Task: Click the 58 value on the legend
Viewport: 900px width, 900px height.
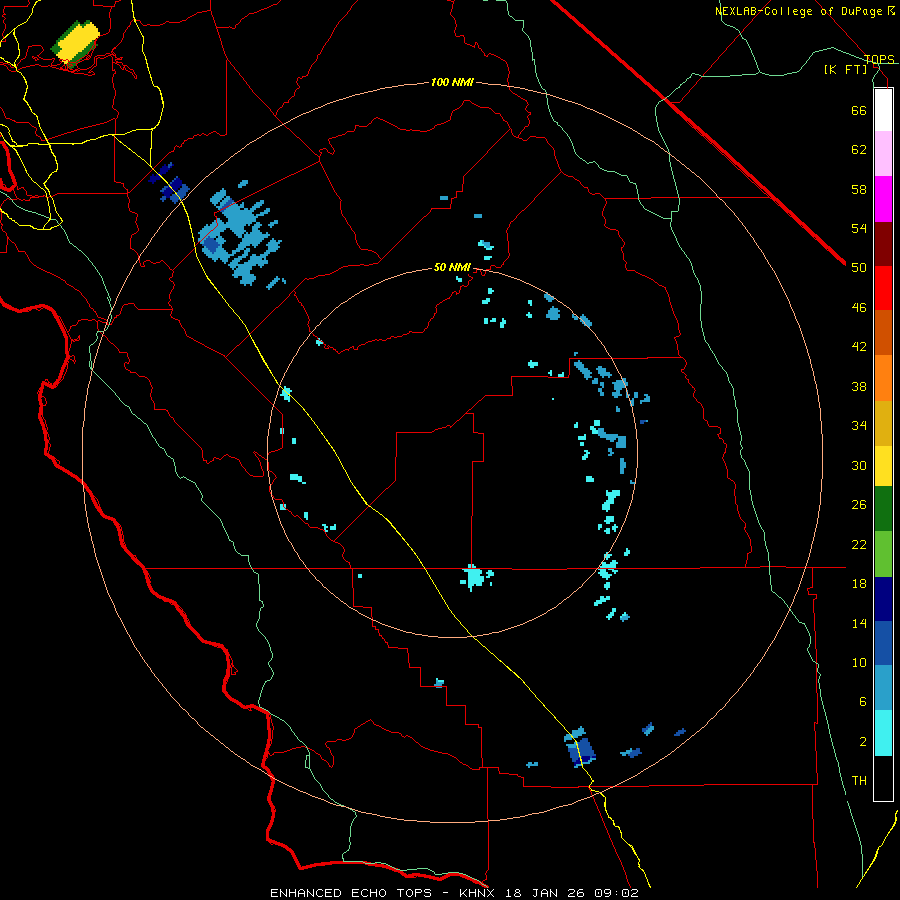Action: point(859,189)
